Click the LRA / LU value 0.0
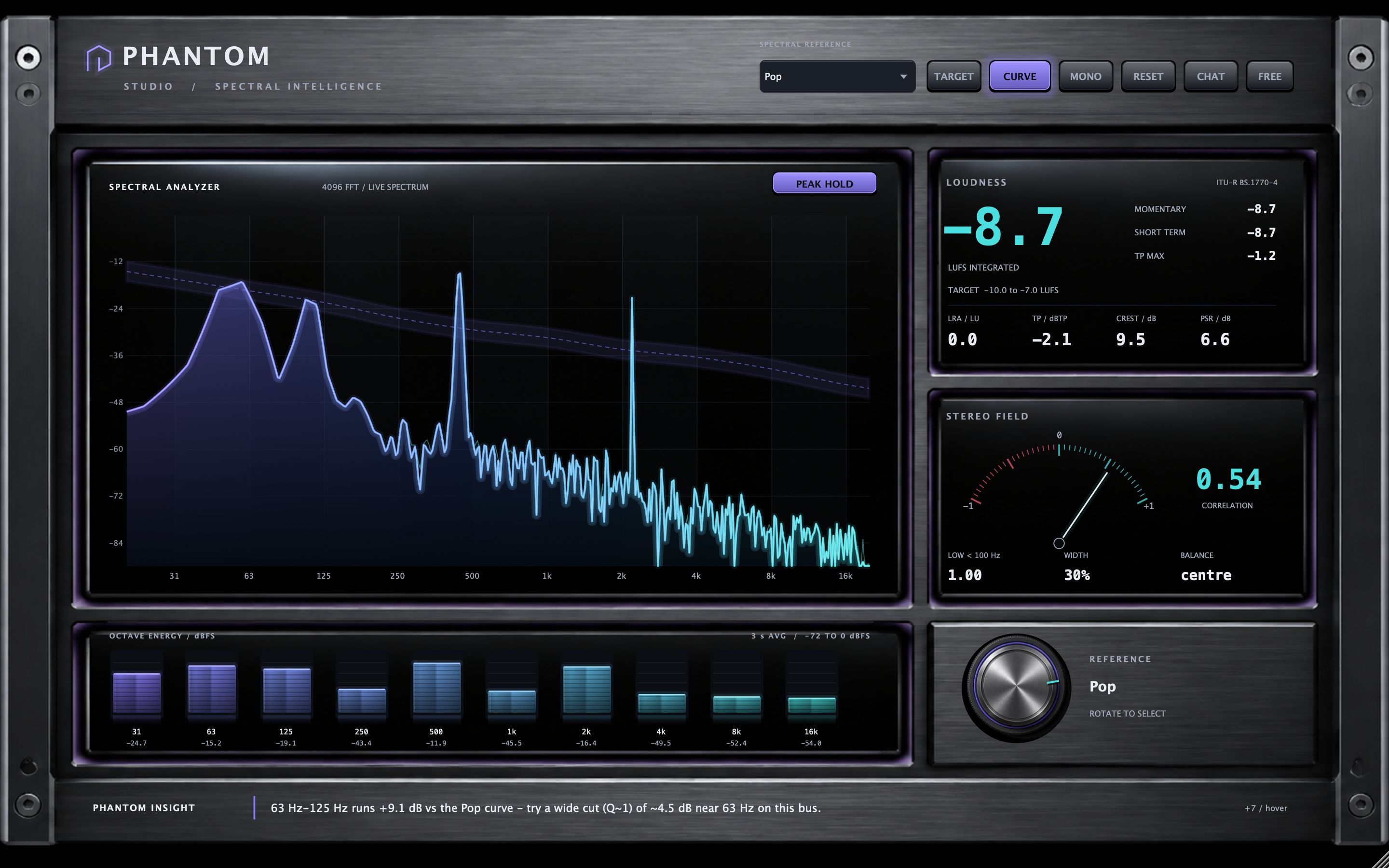Screen dimensions: 1389x868 963,340
